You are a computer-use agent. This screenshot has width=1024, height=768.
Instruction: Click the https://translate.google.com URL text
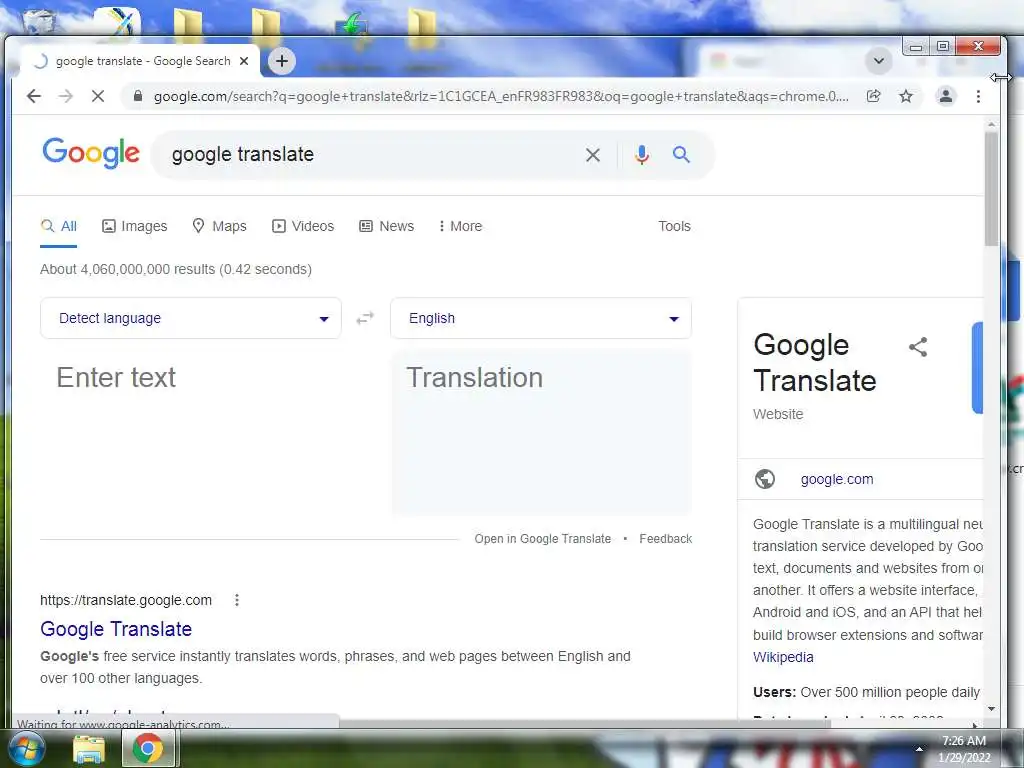[126, 600]
